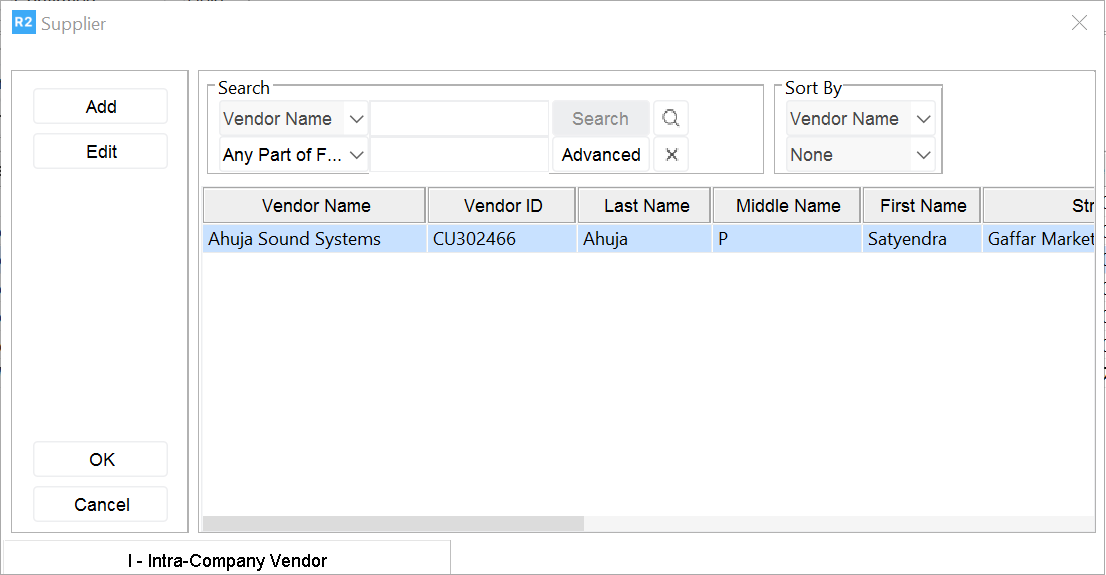Click the X clear search icon
Viewport: 1106px width, 575px height.
[671, 155]
